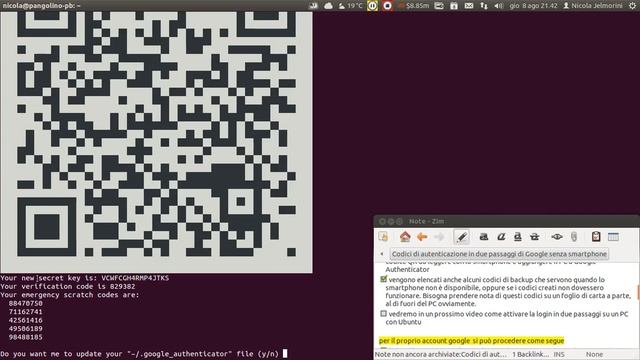The height and width of the screenshot is (360, 640).
Task: Apply mark (underline) formatting in Zim
Action: (518, 237)
